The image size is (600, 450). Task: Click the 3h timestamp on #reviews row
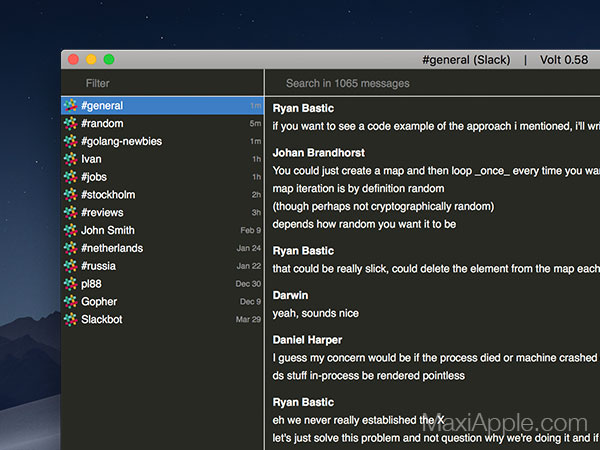point(256,212)
